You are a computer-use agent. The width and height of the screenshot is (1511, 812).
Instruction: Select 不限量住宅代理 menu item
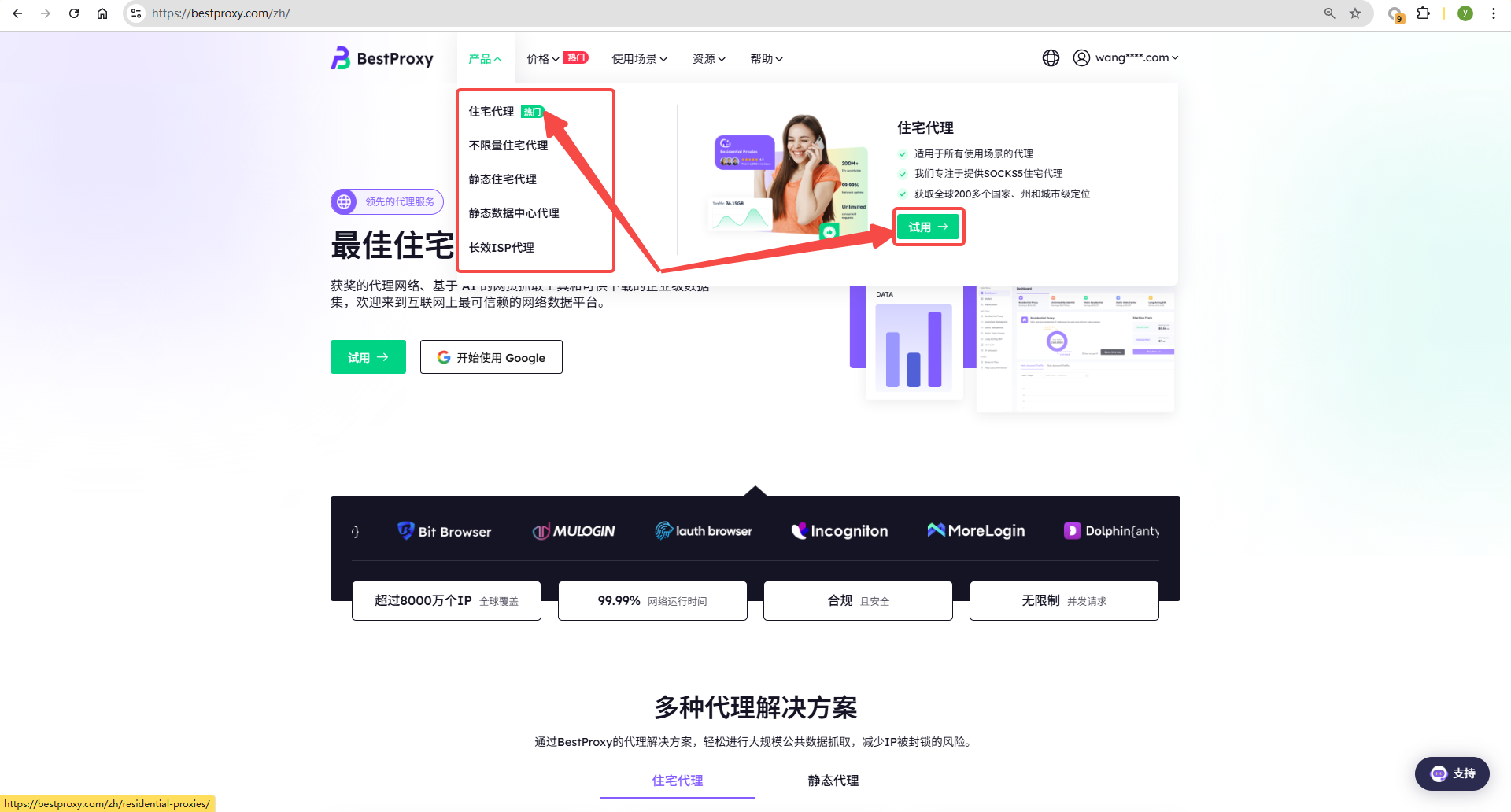(x=508, y=146)
